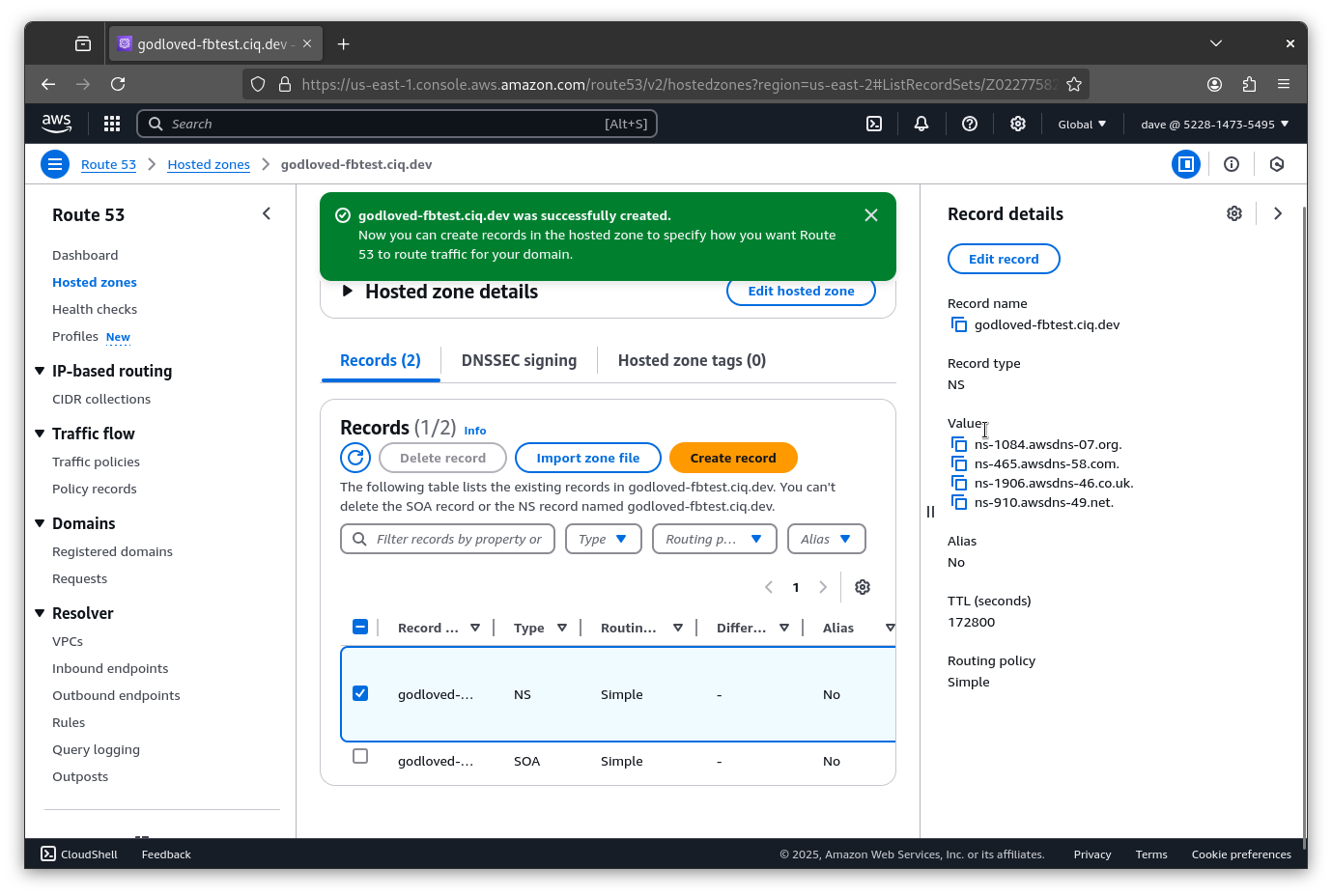Go to previous page of records
The width and height of the screenshot is (1332, 896).
tap(769, 587)
